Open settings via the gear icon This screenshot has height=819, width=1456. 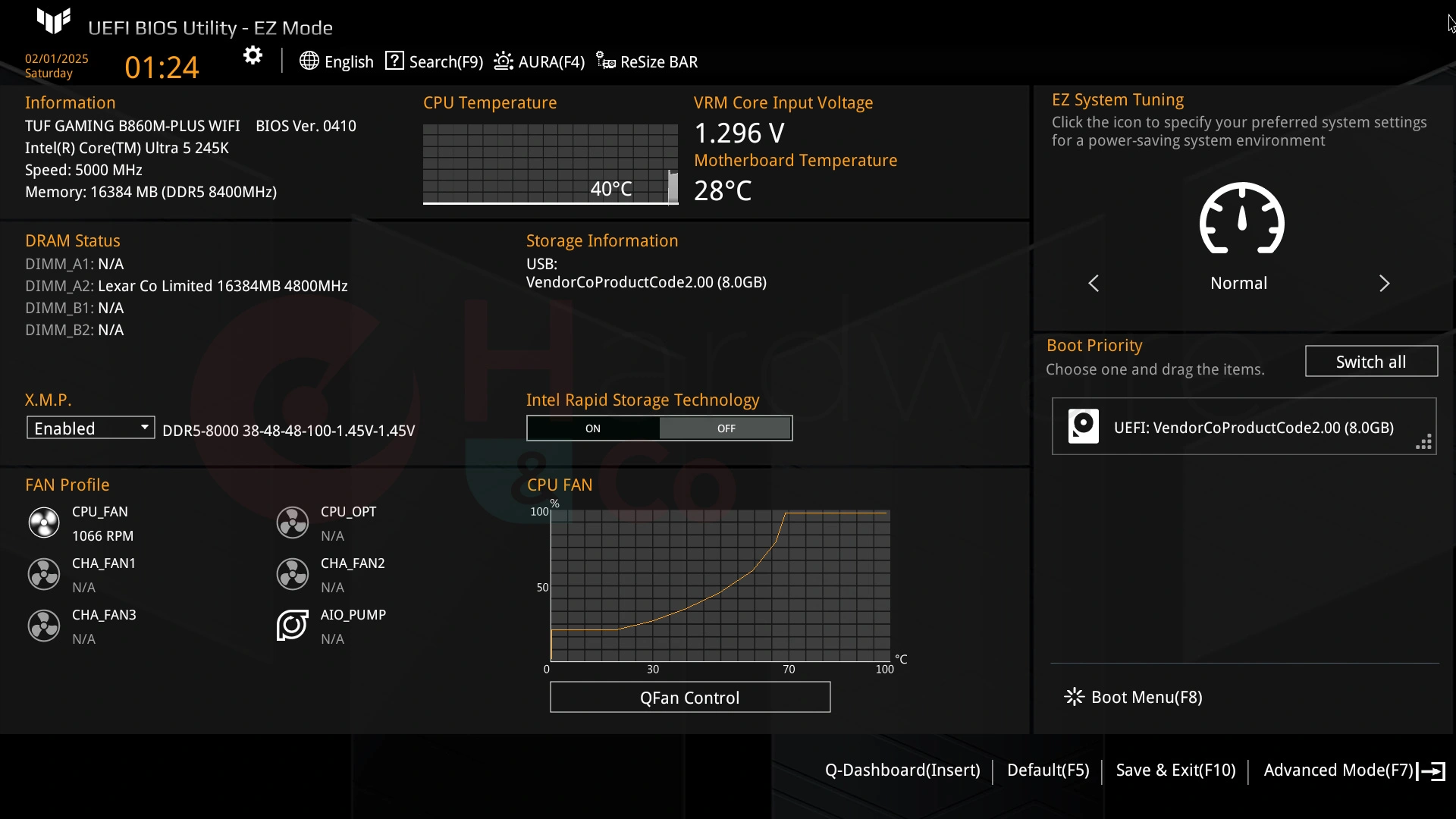(x=253, y=55)
